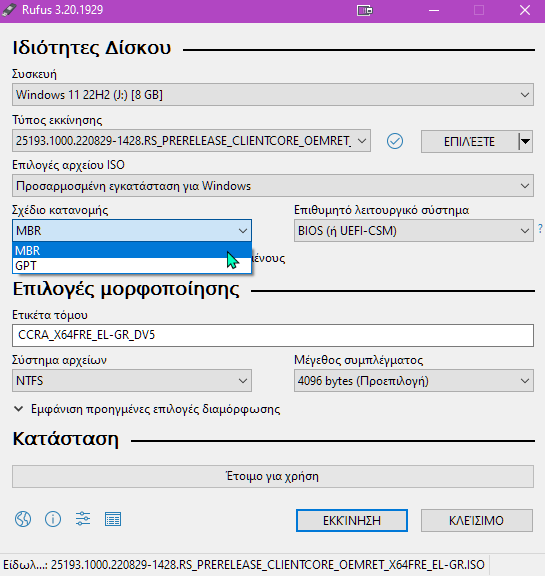Click the help question mark beside target system
The image size is (545, 576).
(540, 228)
